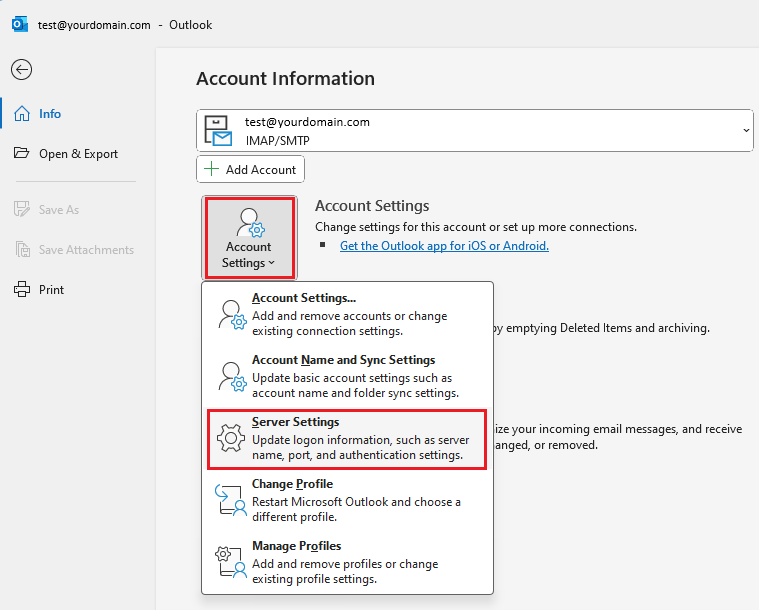Open the Info tab in sidebar
The width and height of the screenshot is (759, 610).
tap(50, 114)
